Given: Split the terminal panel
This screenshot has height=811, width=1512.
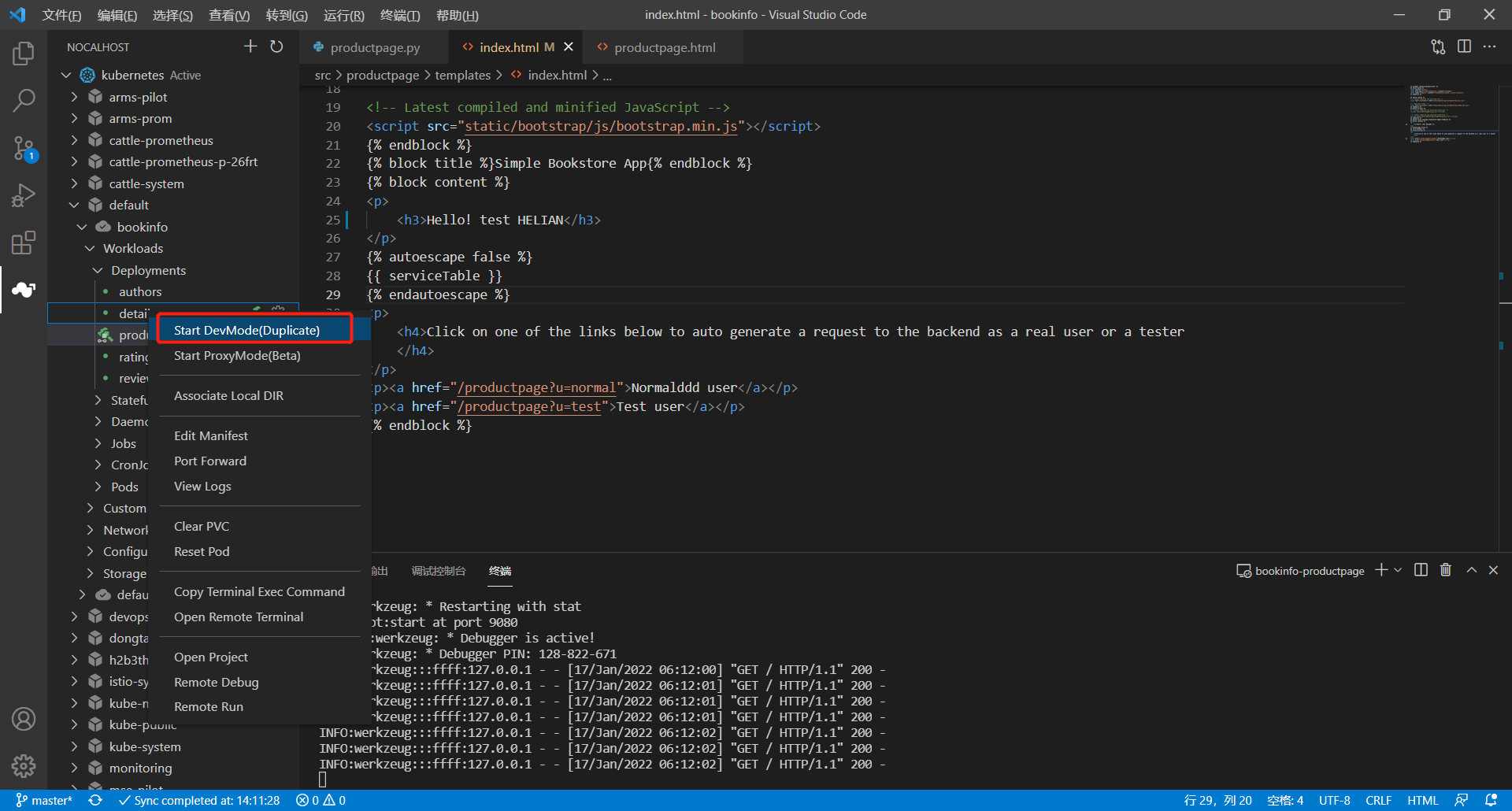Looking at the screenshot, I should 1421,570.
